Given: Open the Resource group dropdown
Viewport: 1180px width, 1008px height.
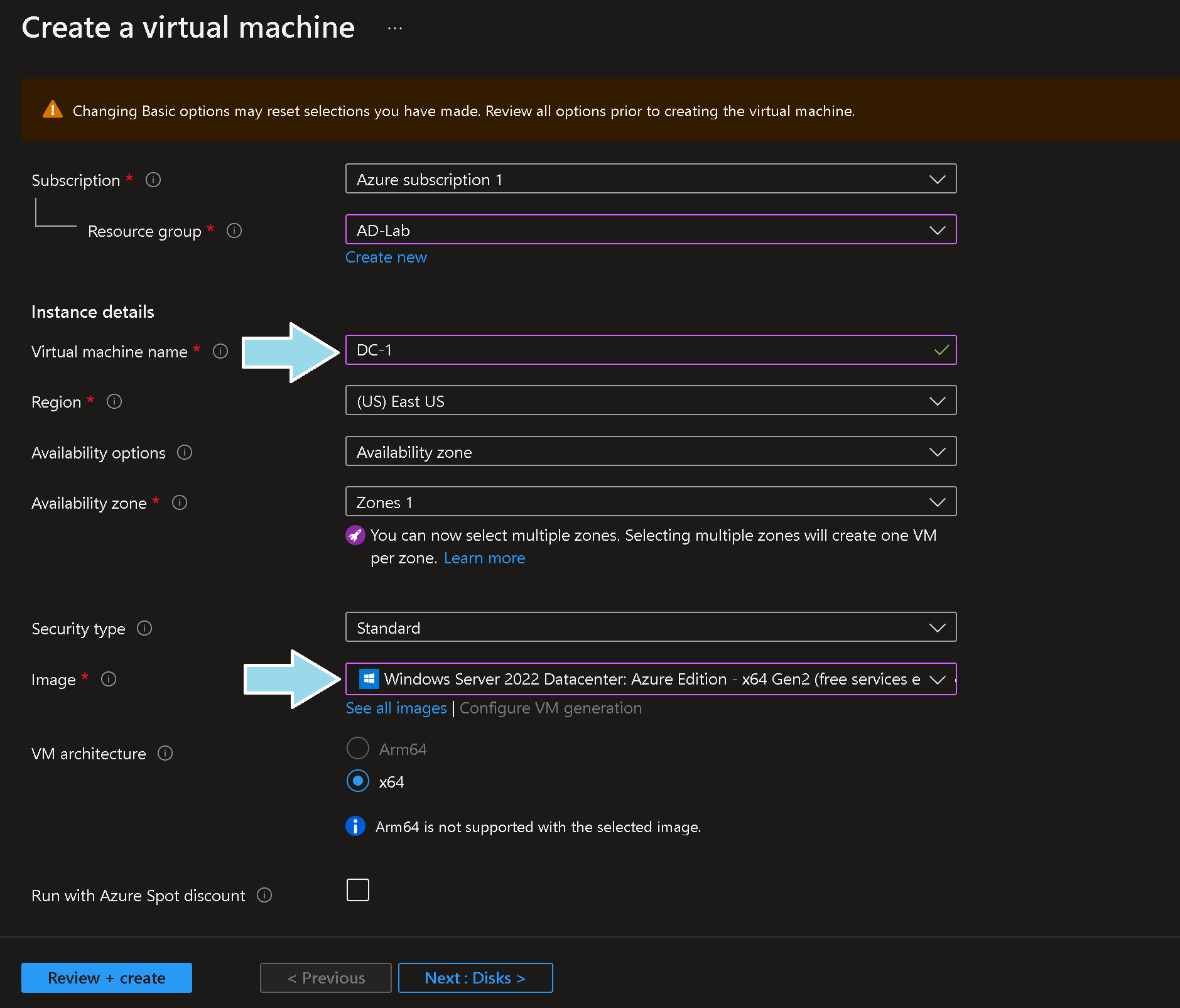Looking at the screenshot, I should tap(651, 230).
